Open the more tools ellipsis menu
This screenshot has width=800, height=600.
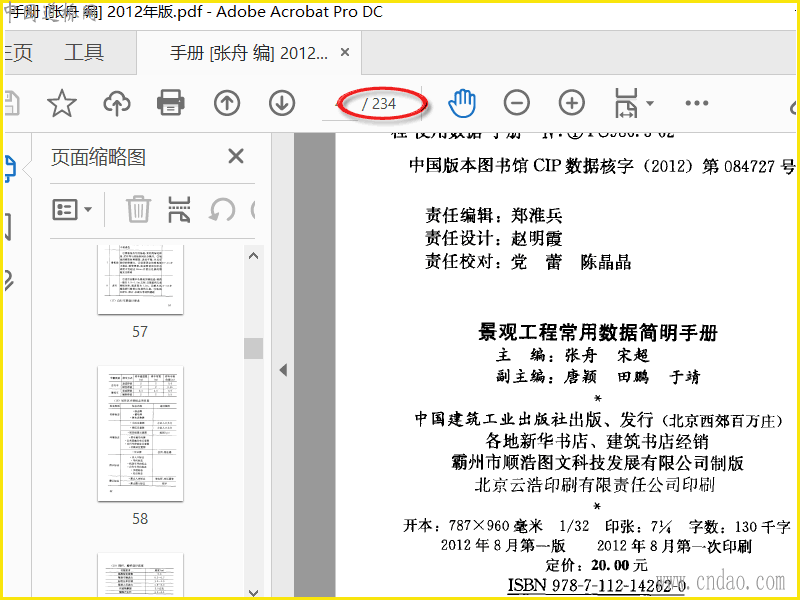pyautogui.click(x=697, y=103)
